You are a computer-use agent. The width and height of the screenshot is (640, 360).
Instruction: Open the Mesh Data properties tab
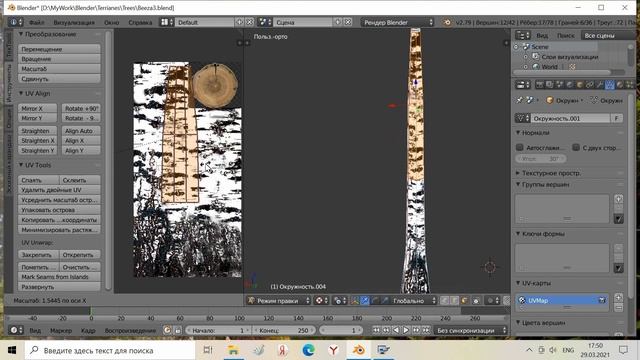coord(609,85)
